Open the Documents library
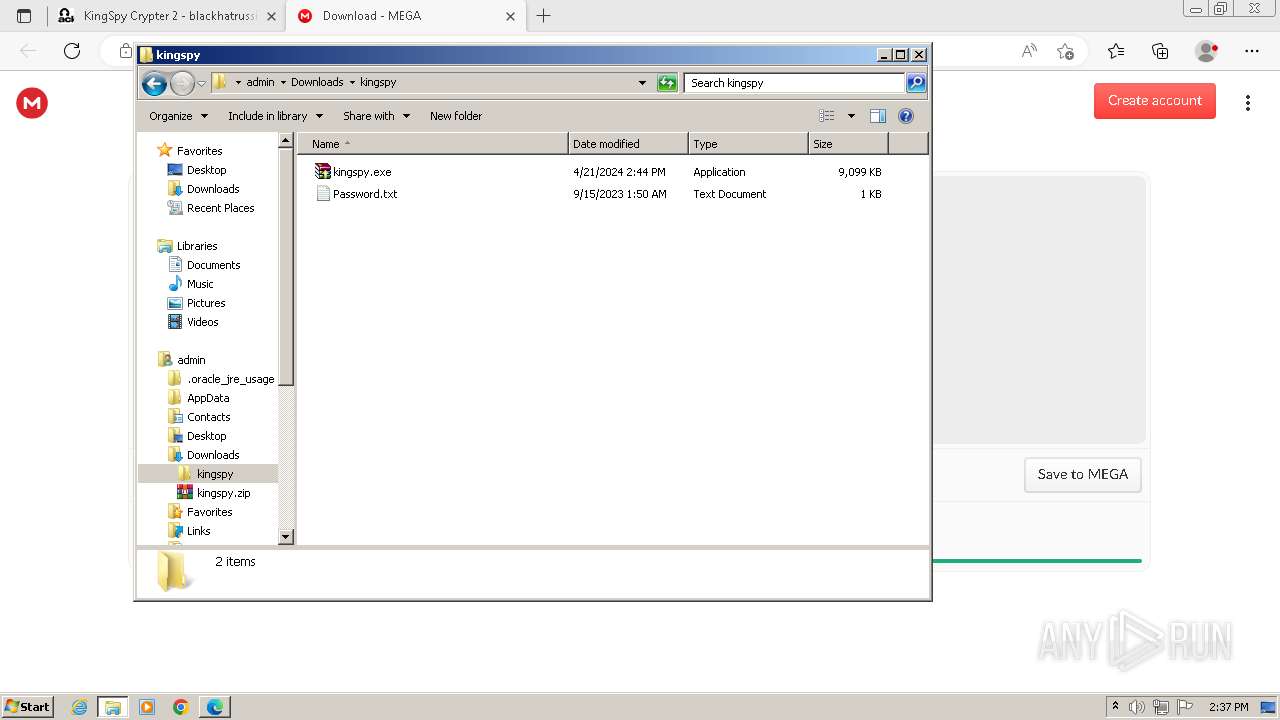1280x720 pixels. [213, 265]
